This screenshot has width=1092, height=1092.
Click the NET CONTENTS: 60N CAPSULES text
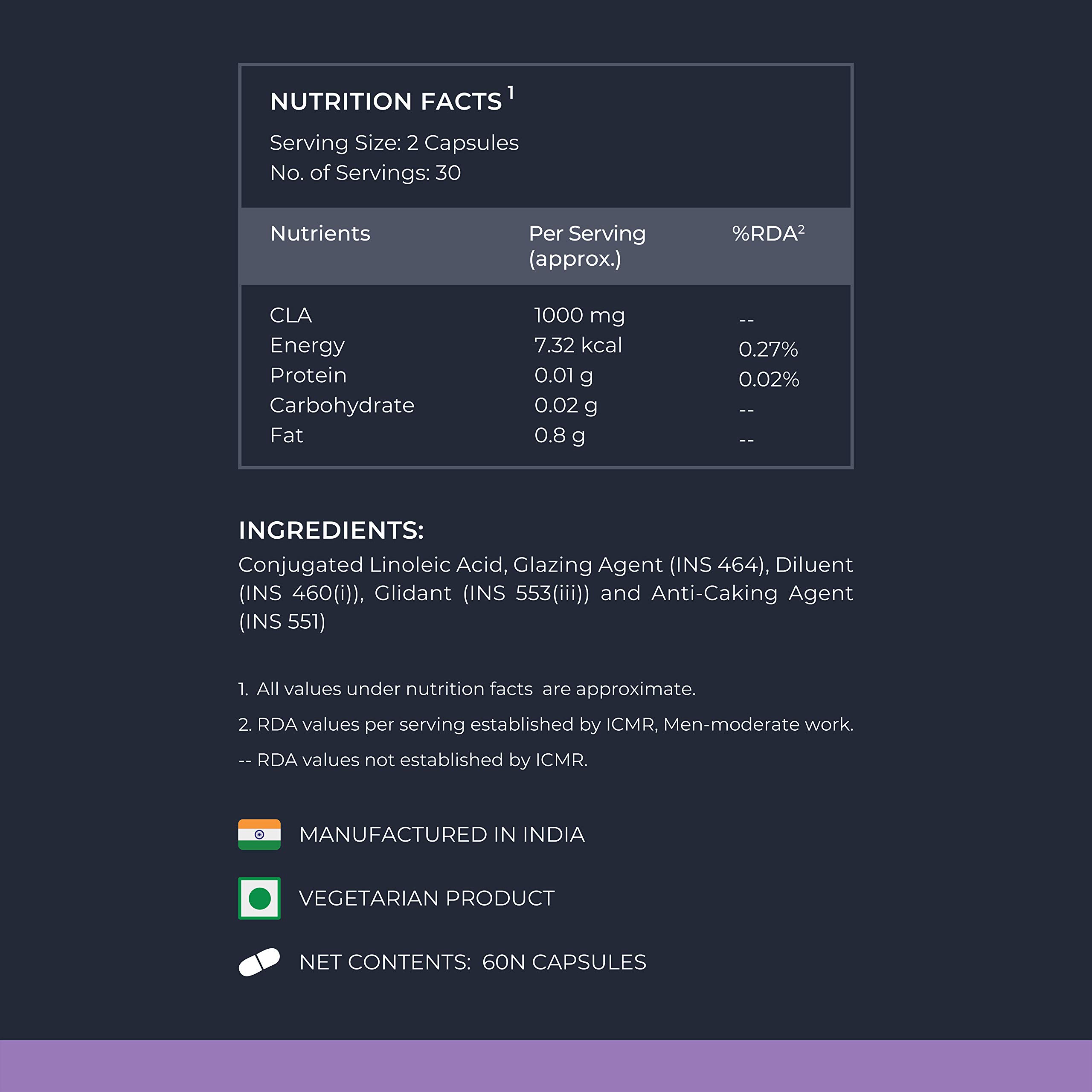473,962
